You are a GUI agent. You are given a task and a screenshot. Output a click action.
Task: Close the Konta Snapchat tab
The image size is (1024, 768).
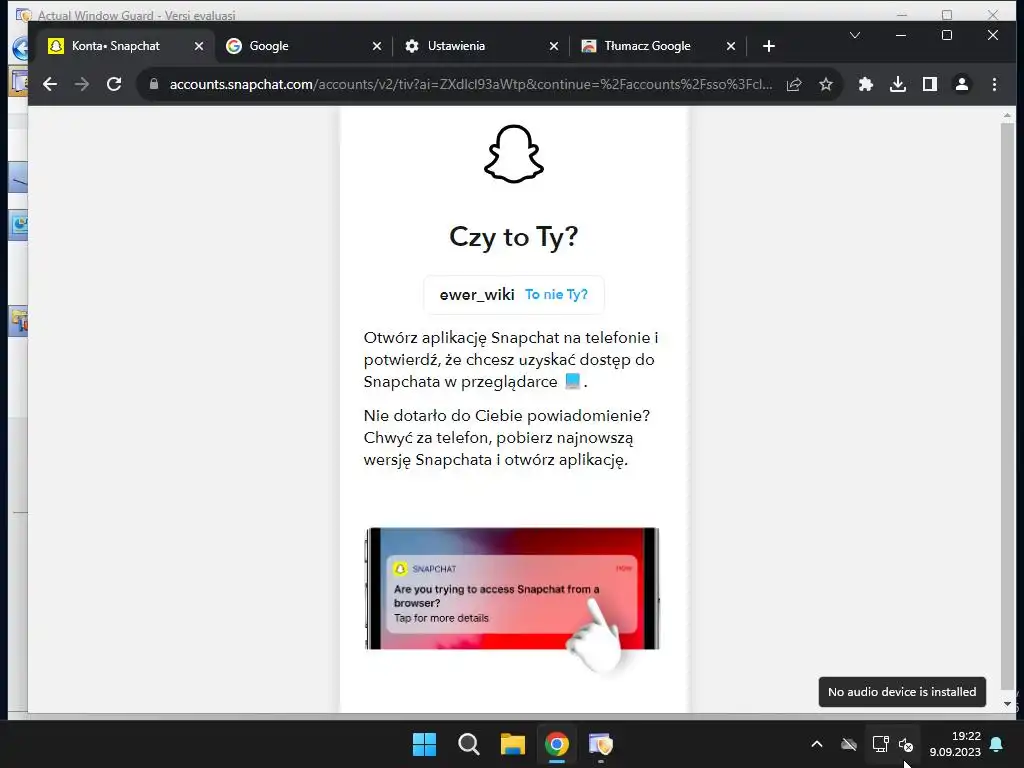click(199, 46)
